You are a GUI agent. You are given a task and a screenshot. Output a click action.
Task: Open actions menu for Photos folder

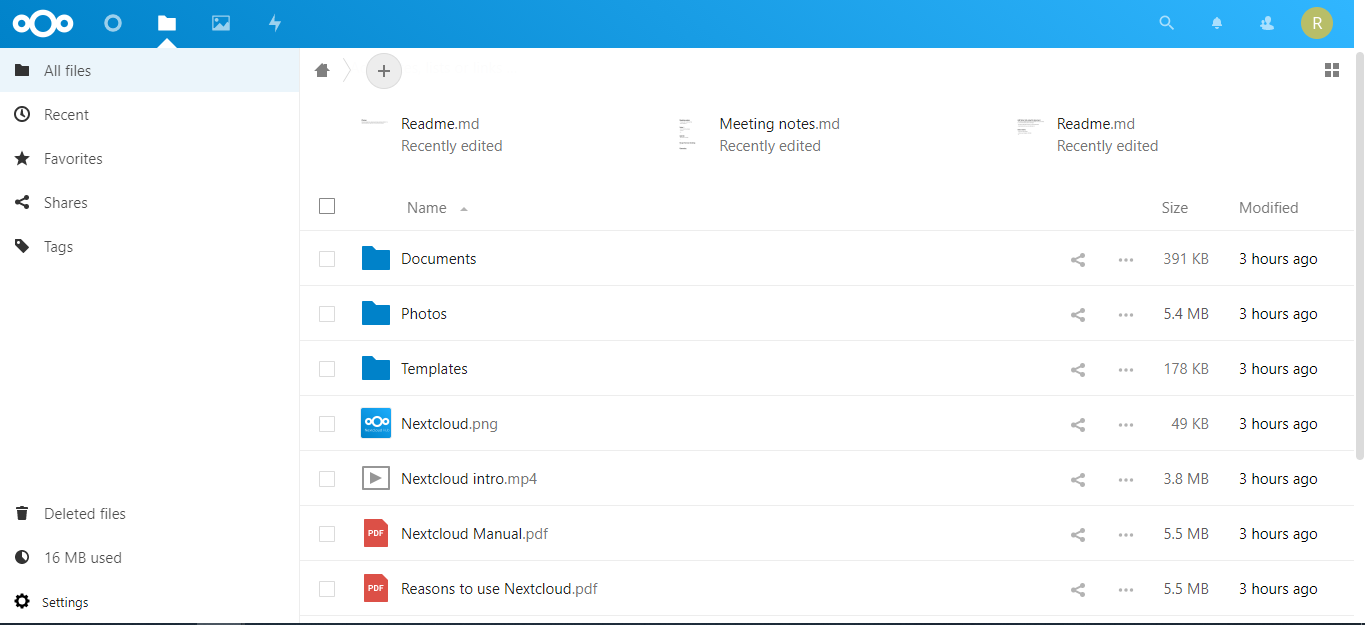click(x=1125, y=314)
